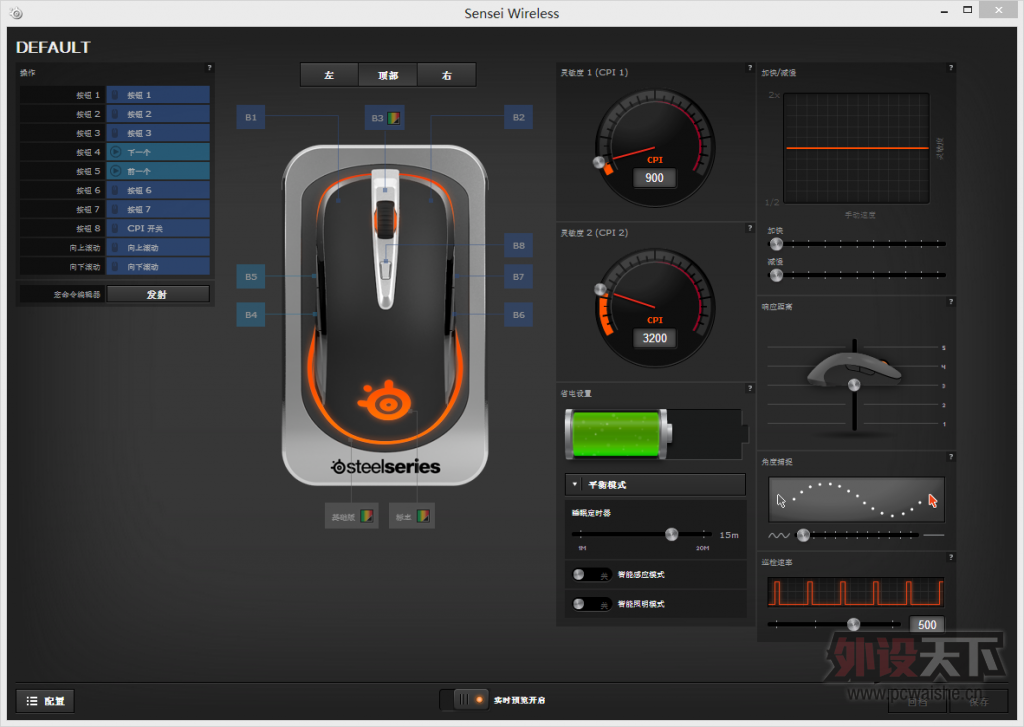Click the polling rate value 500

(927, 624)
